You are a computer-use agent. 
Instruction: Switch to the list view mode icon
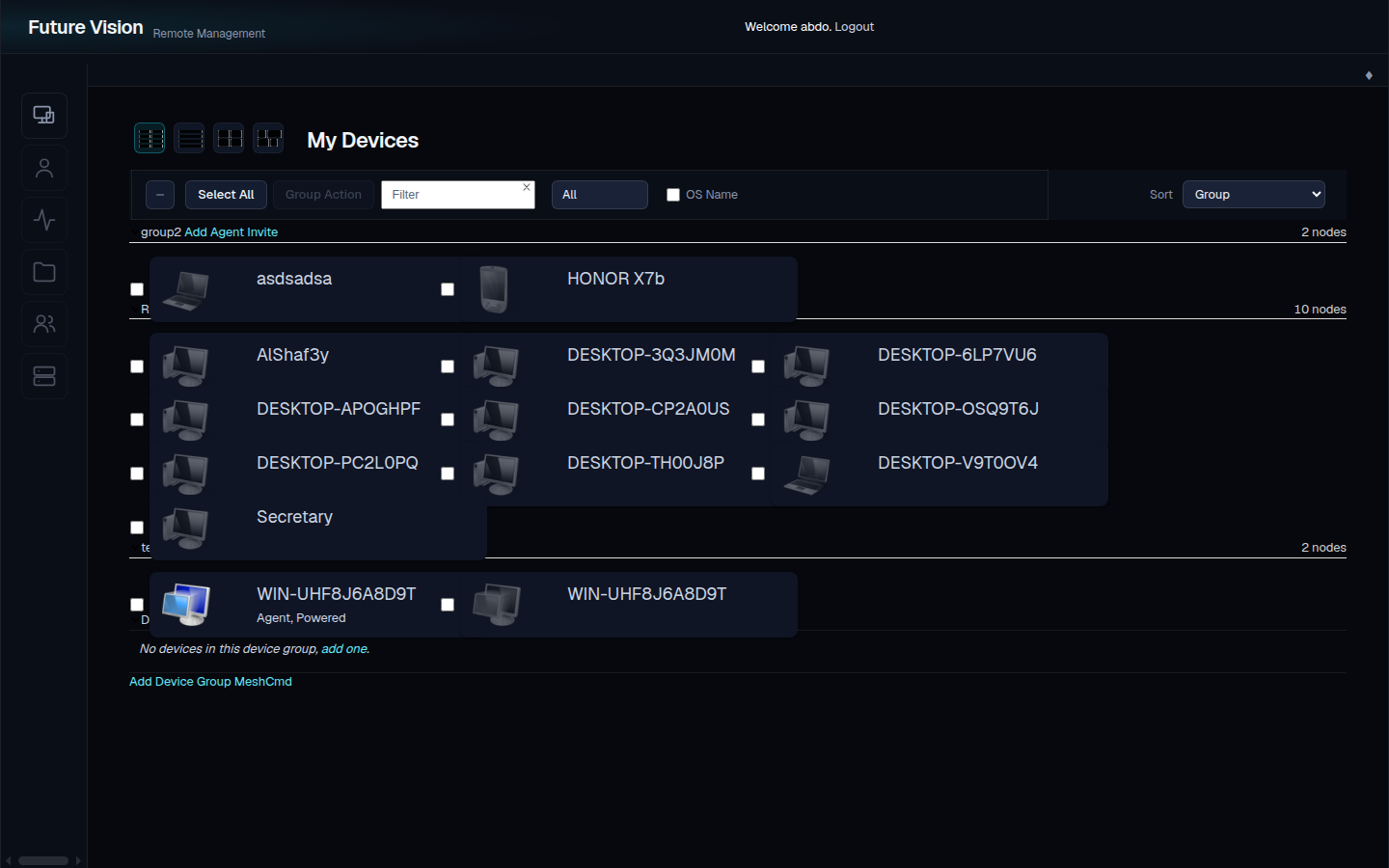pos(190,139)
